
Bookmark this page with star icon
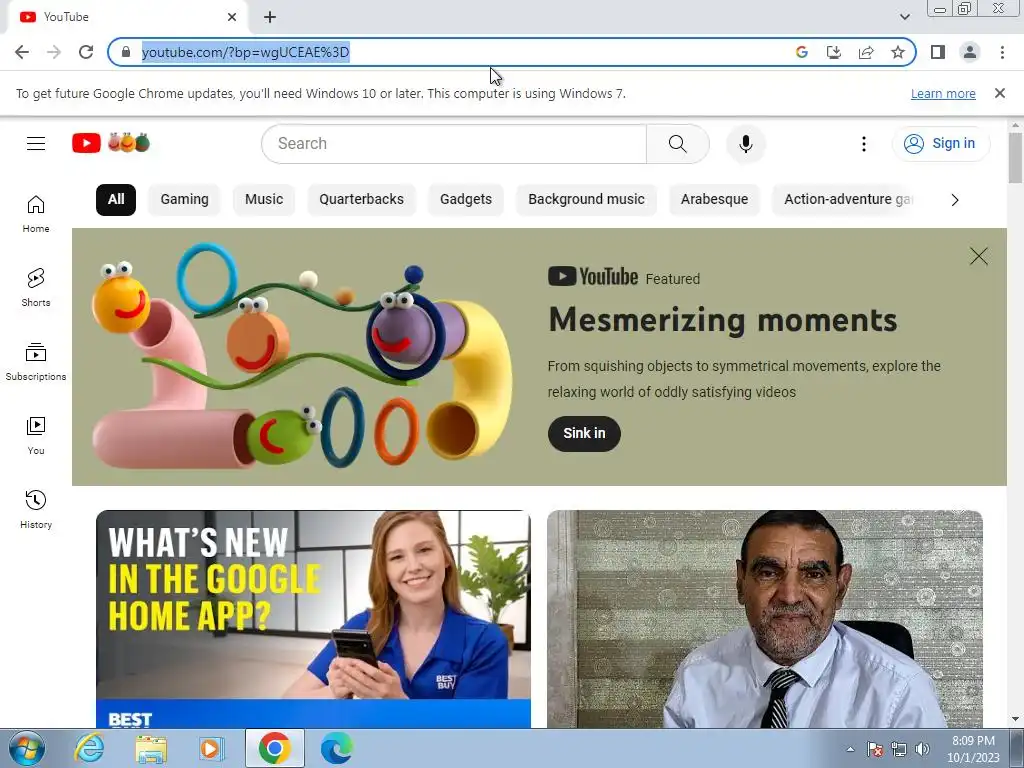coord(898,52)
